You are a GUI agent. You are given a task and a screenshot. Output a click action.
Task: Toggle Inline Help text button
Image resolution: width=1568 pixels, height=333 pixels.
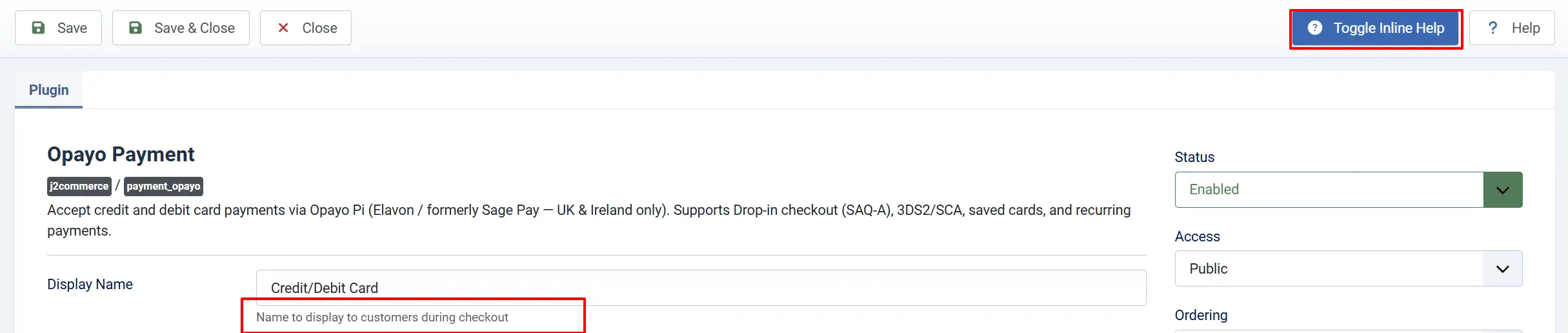pyautogui.click(x=1376, y=28)
